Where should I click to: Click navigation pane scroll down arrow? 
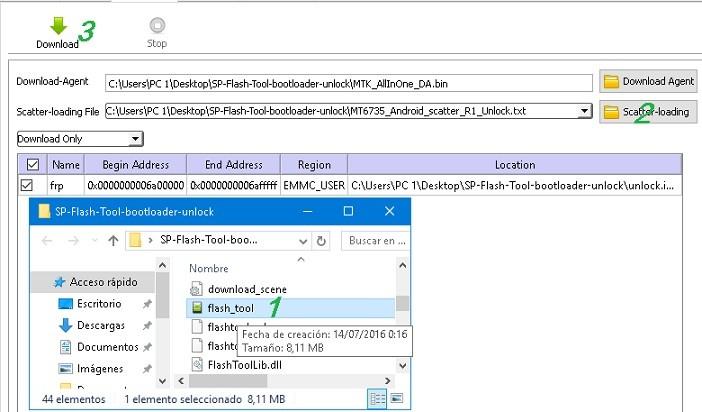tap(163, 381)
